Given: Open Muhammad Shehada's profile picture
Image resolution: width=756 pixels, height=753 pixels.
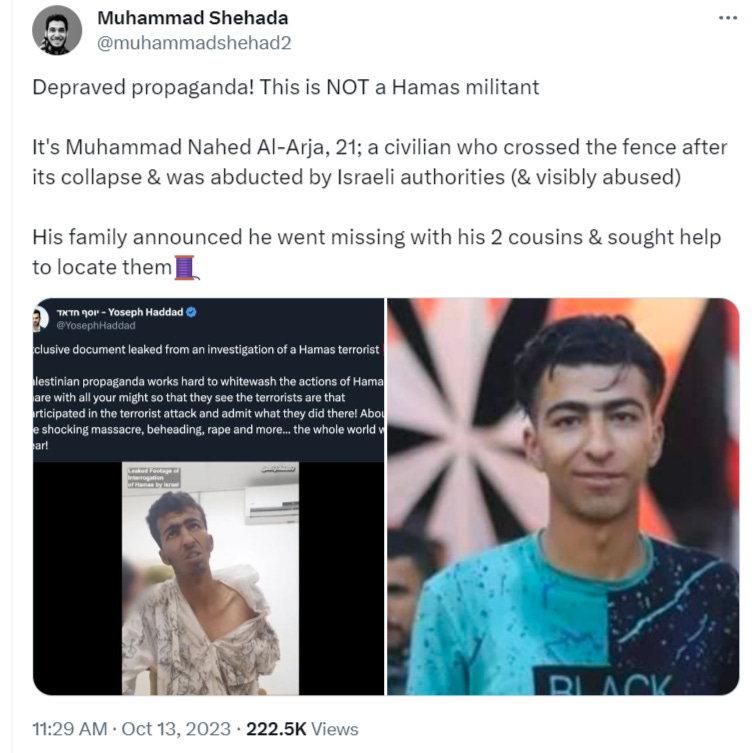Looking at the screenshot, I should pos(57,30).
